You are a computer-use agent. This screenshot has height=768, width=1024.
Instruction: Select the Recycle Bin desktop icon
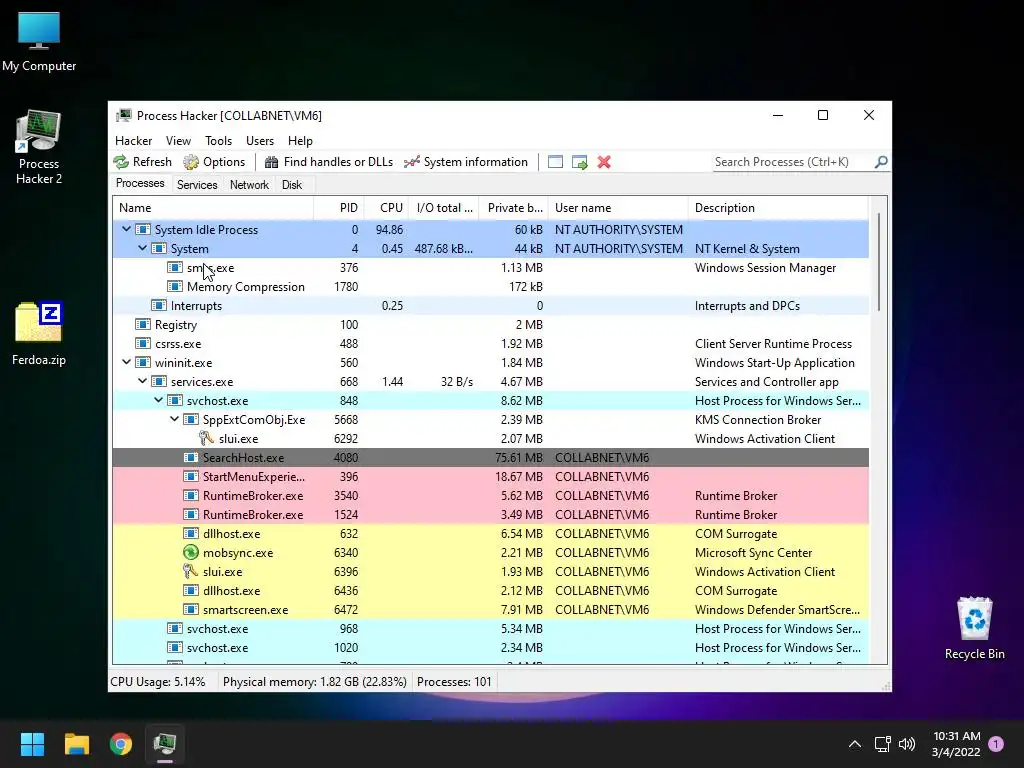tap(974, 628)
